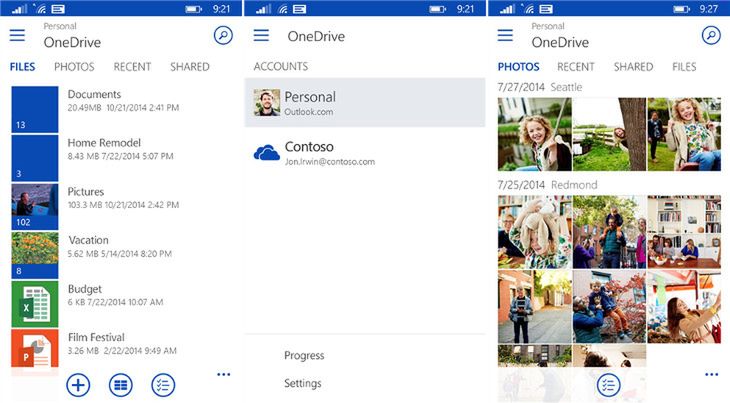The width and height of the screenshot is (730, 403).
Task: Click '7/27/2014 Seattle' date header
Action: [x=540, y=87]
